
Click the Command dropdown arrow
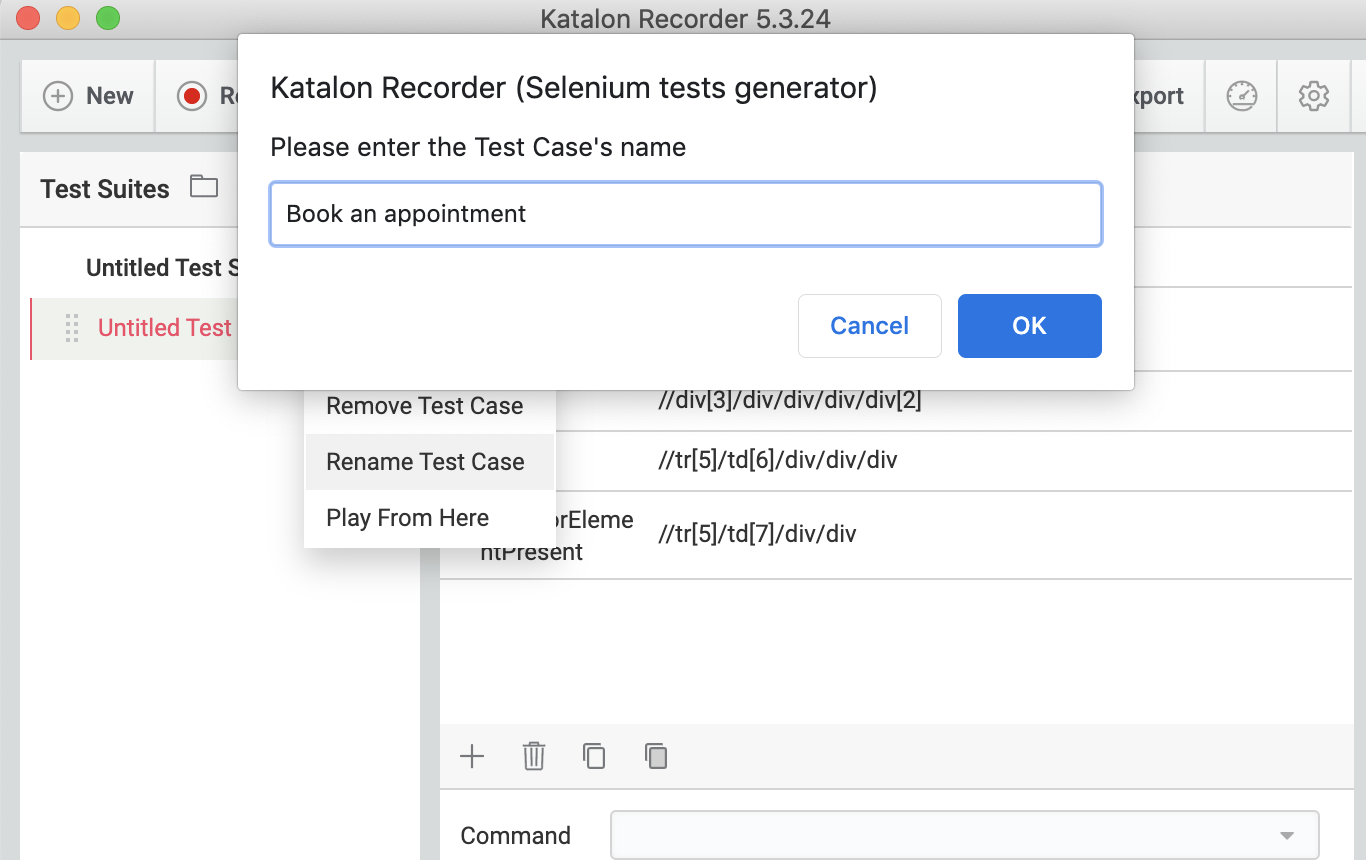point(1287,836)
